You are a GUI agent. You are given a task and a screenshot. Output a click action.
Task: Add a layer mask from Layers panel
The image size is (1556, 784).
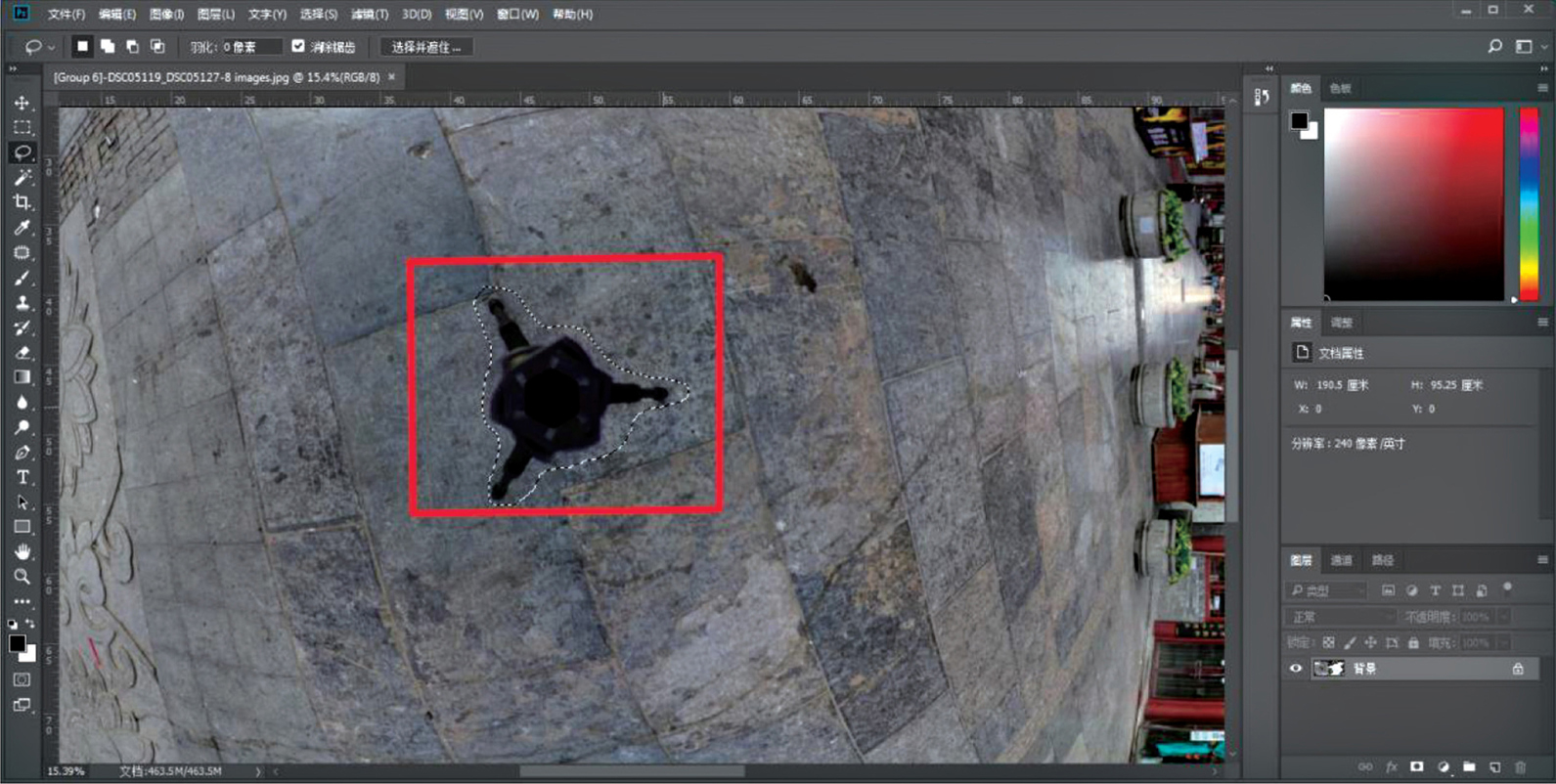[1416, 767]
